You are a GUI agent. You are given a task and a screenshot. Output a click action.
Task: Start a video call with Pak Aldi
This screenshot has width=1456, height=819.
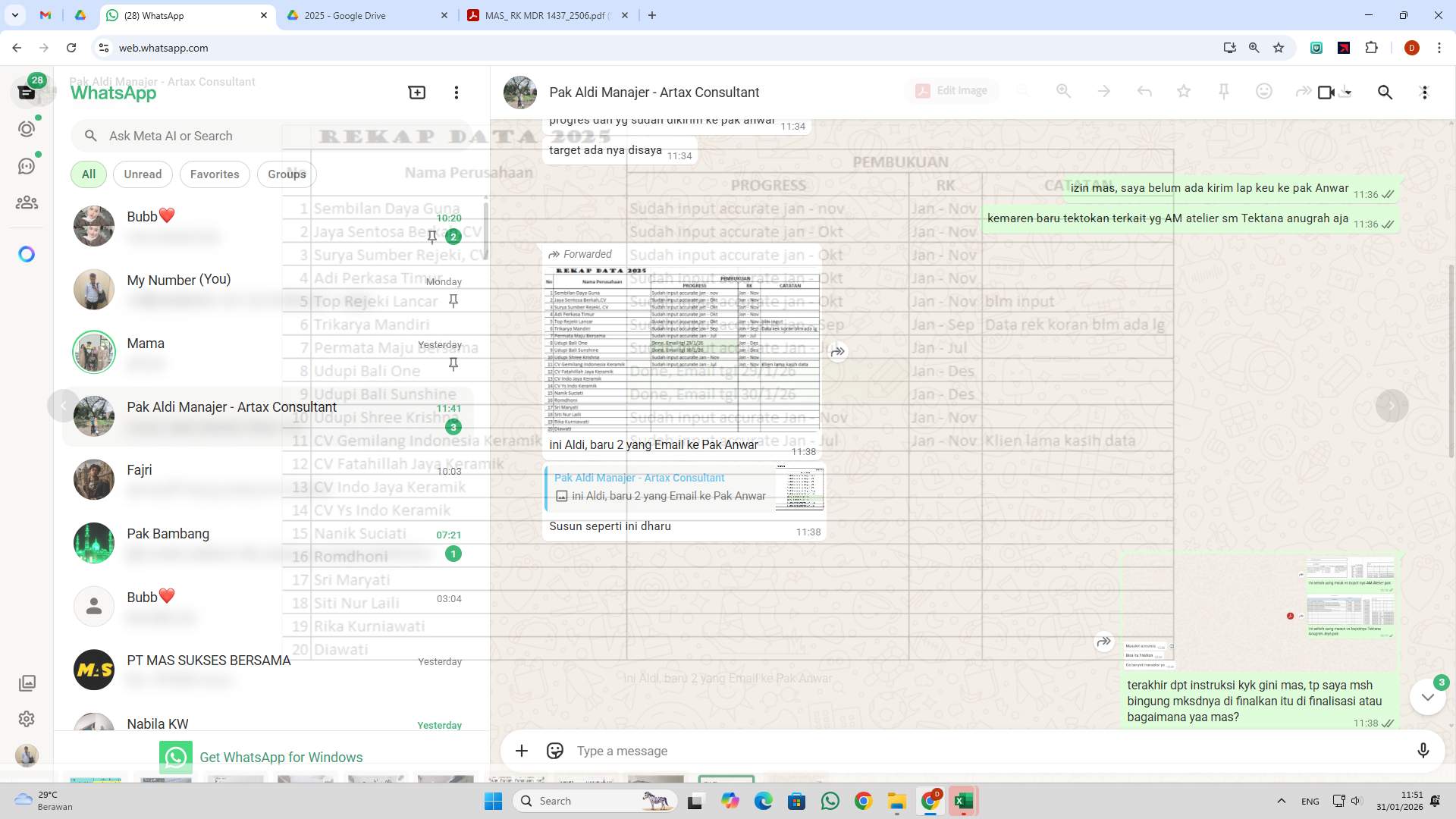coord(1325,92)
